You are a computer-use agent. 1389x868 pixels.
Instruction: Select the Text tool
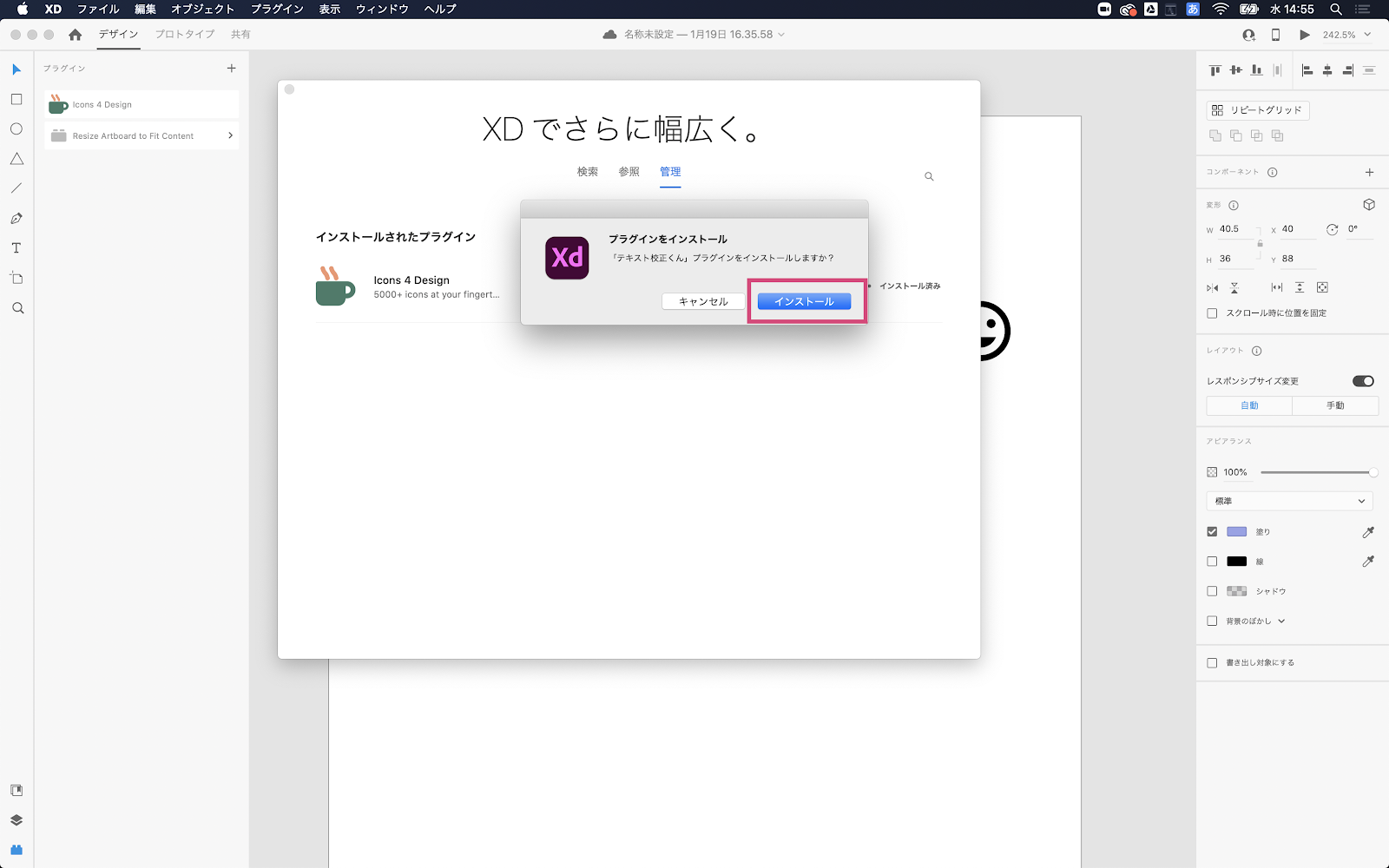16,248
